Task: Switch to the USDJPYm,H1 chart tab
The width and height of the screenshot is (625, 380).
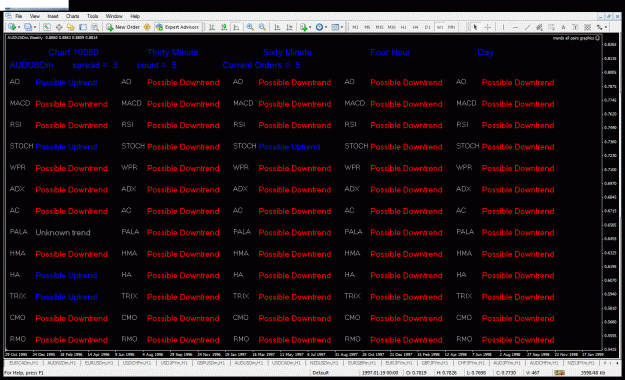Action: 173,363
